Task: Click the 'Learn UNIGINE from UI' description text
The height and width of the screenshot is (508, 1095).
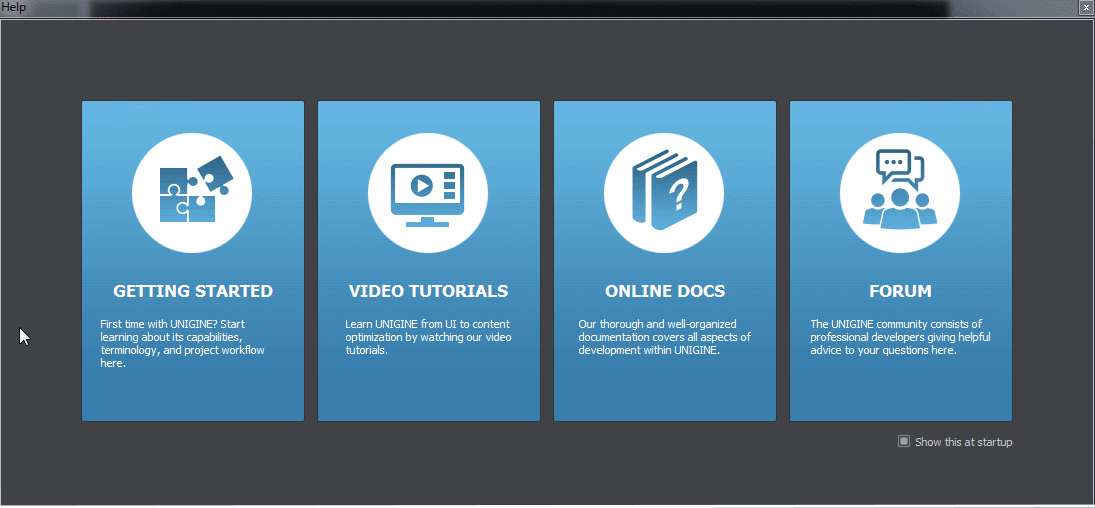Action: pos(428,337)
